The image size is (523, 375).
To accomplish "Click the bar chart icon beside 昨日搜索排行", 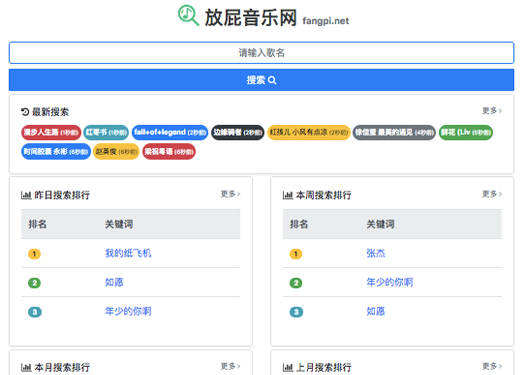I will (26, 195).
